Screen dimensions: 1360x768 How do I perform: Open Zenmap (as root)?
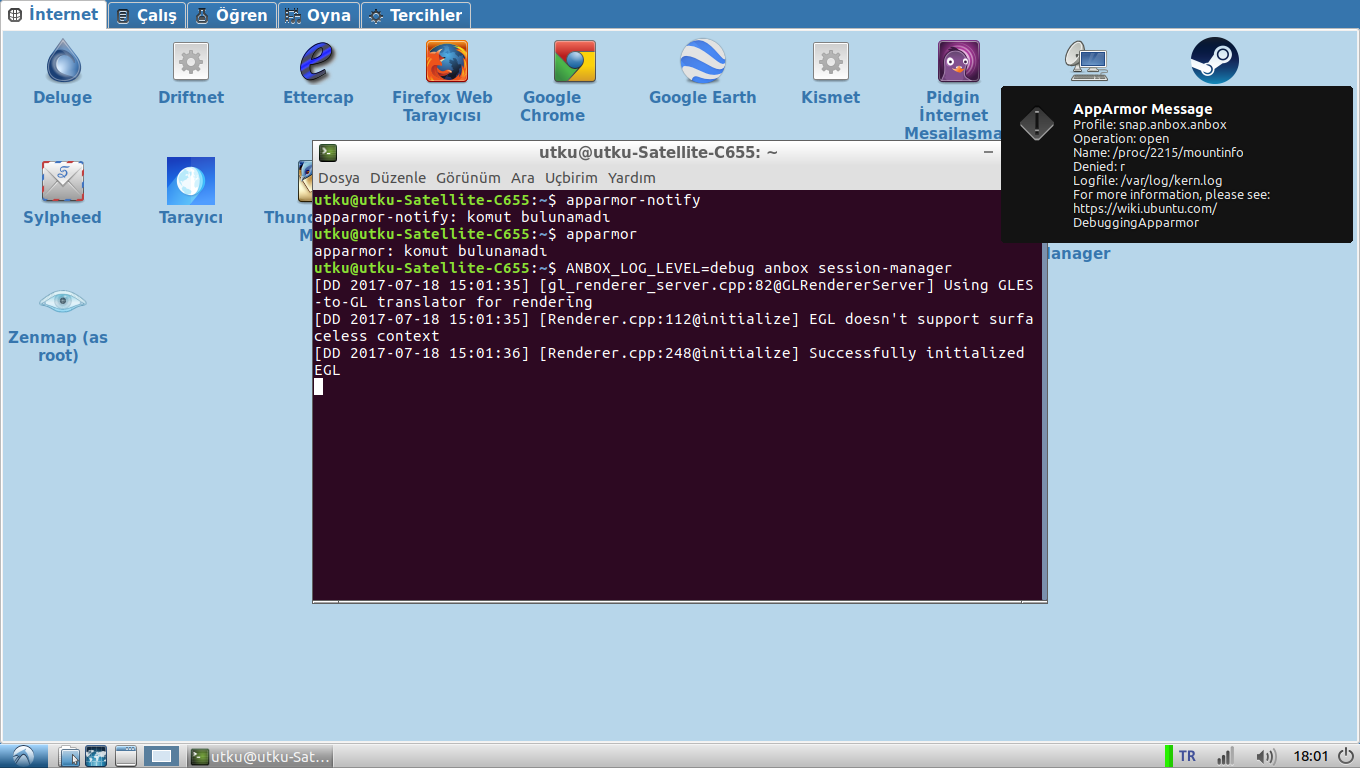61,302
